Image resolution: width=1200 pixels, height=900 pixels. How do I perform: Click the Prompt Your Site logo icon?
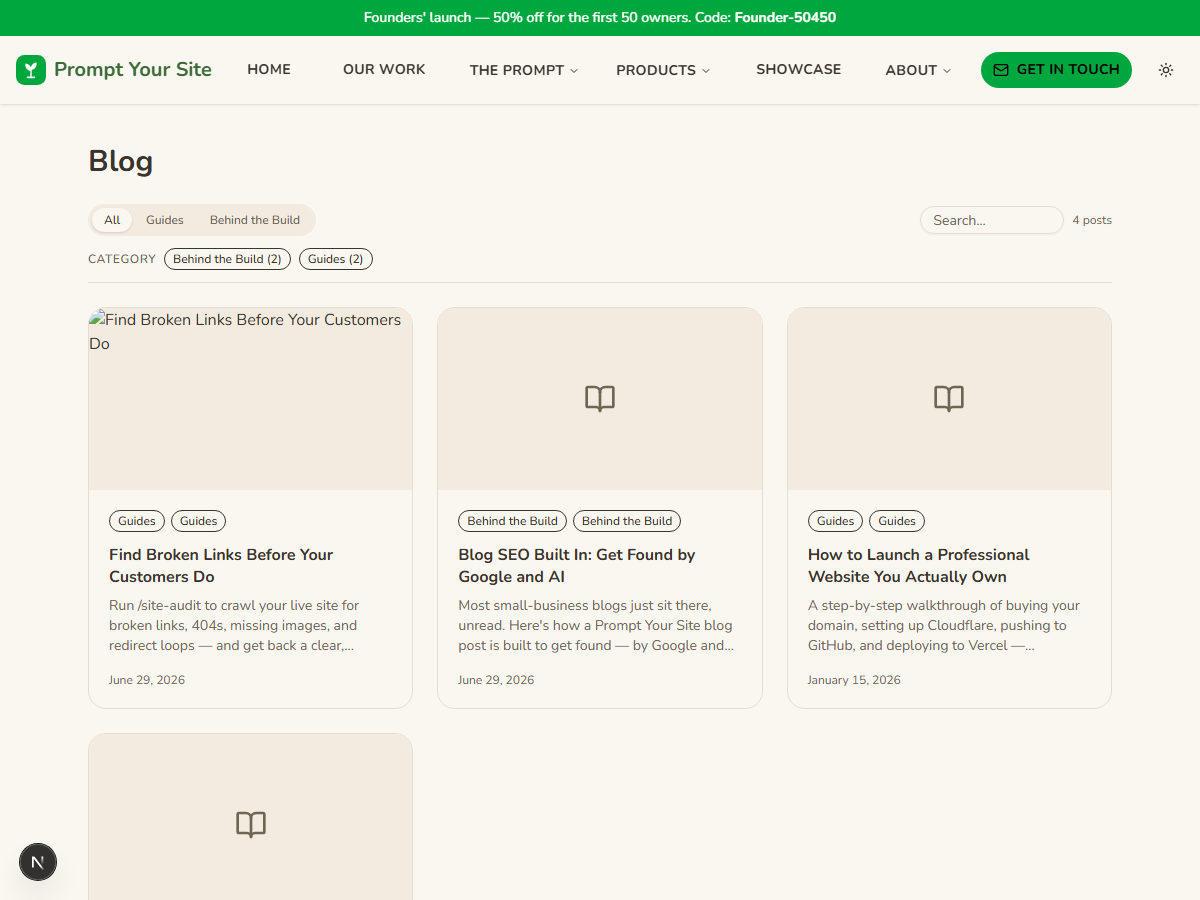pyautogui.click(x=31, y=70)
